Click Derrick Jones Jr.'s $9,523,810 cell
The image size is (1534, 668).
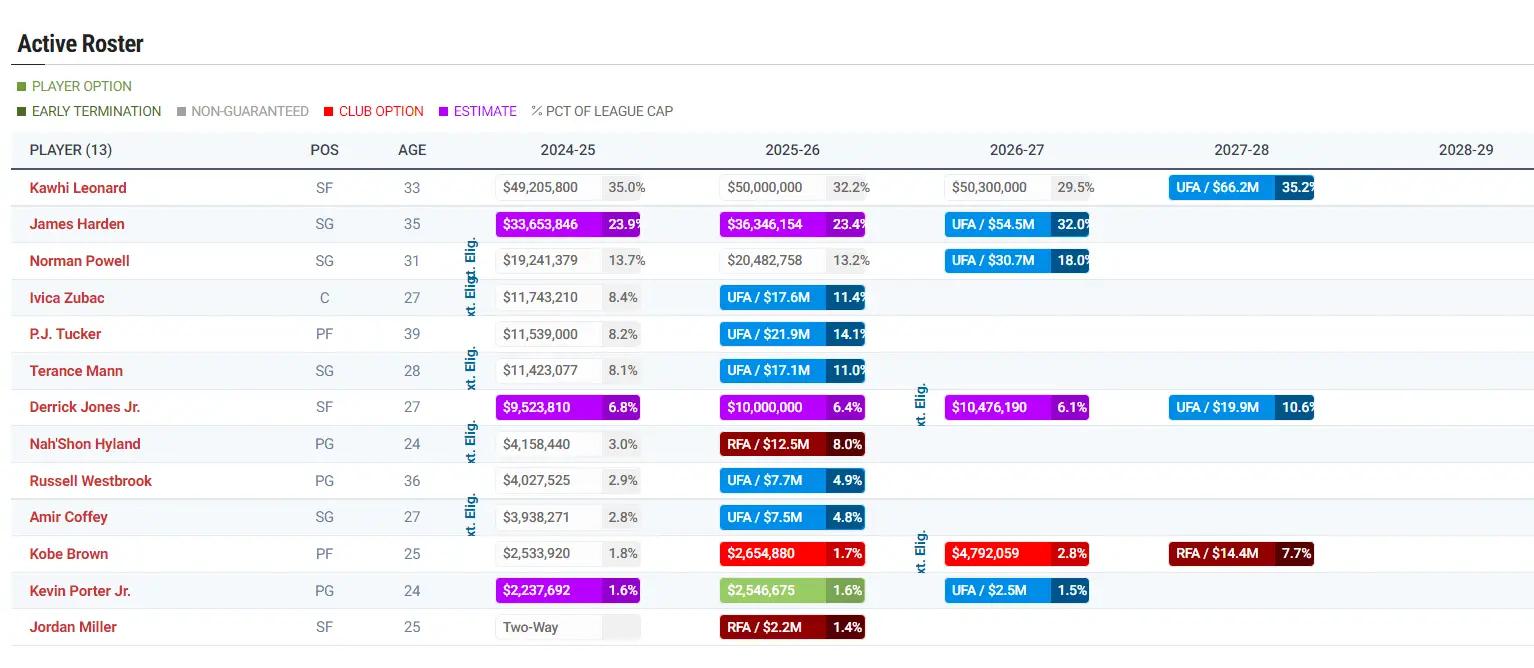tap(568, 407)
